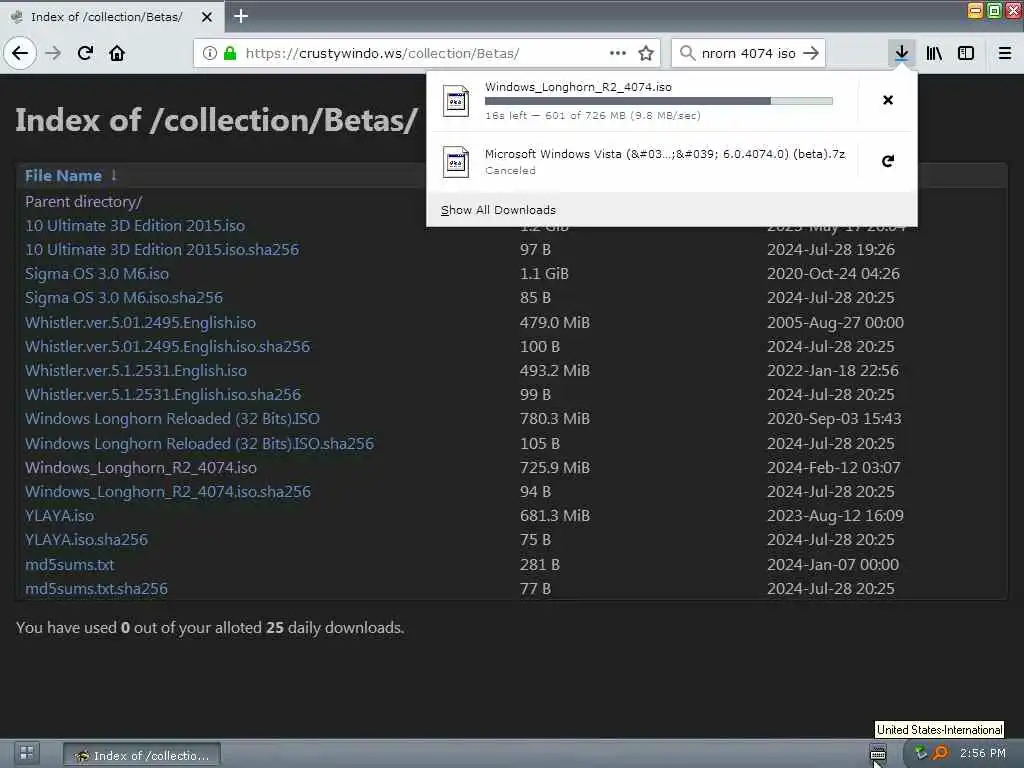1024x768 pixels.
Task: Download Sigma OS 3.0 M6.iso
Action: pyautogui.click(x=97, y=273)
